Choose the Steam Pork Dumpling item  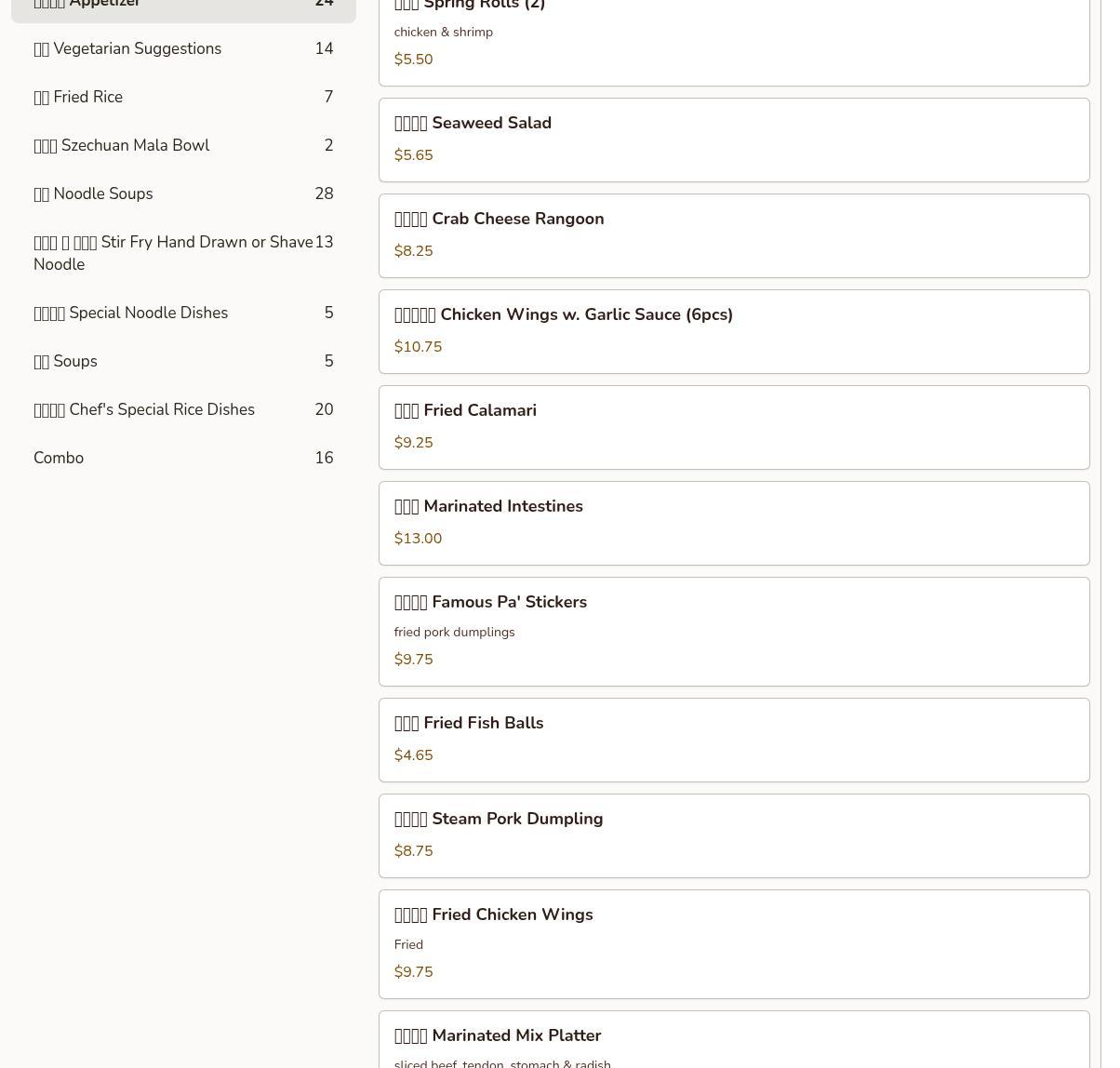point(733,835)
